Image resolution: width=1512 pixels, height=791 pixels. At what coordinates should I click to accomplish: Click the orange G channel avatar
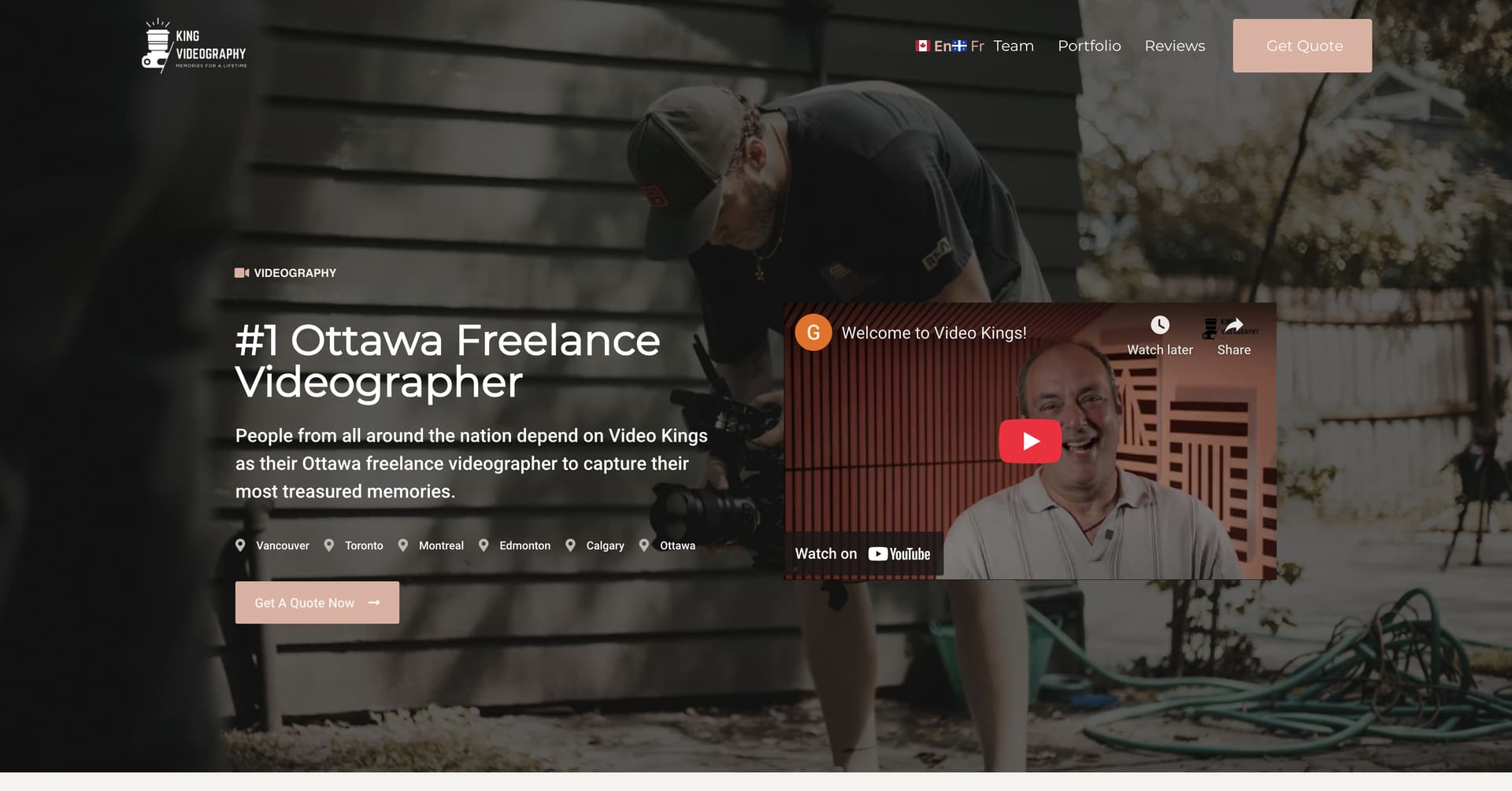(x=813, y=332)
